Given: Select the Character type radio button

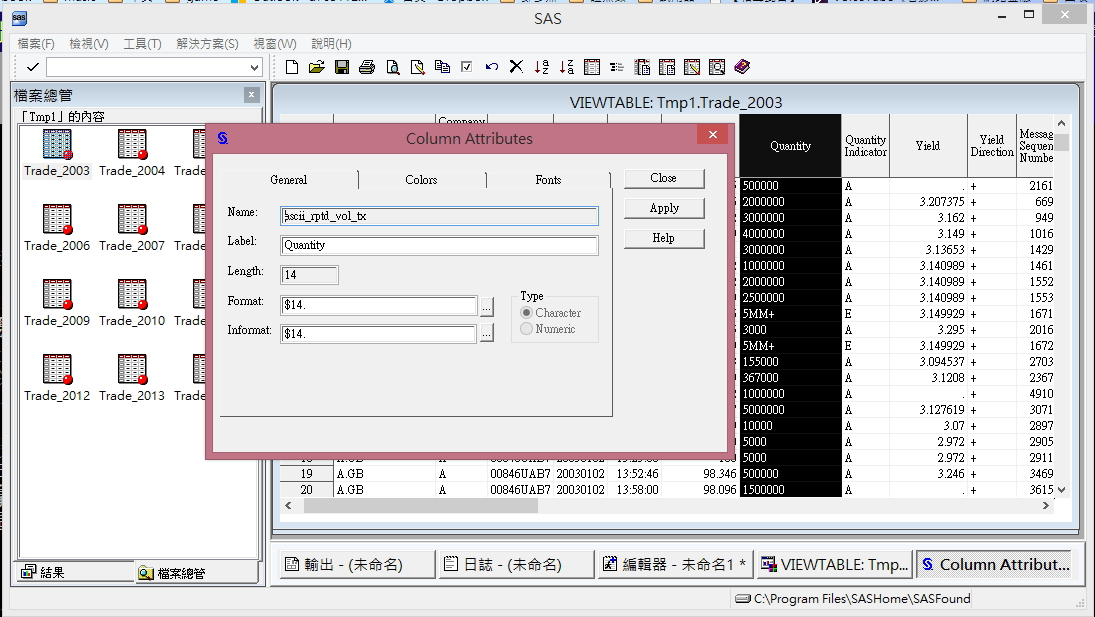Looking at the screenshot, I should pyautogui.click(x=527, y=313).
